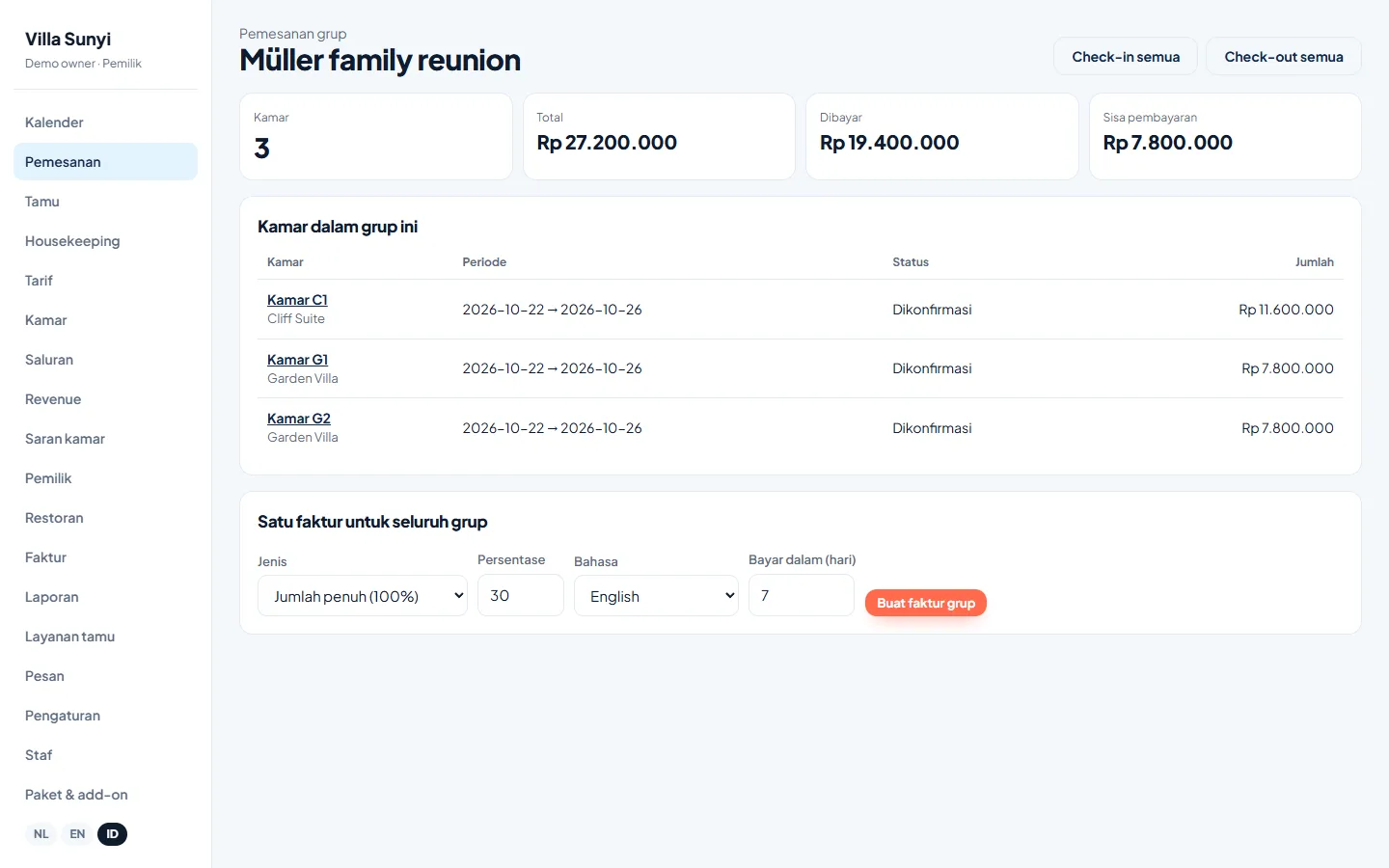Open Pesan section
1389x868 pixels.
(x=105, y=676)
